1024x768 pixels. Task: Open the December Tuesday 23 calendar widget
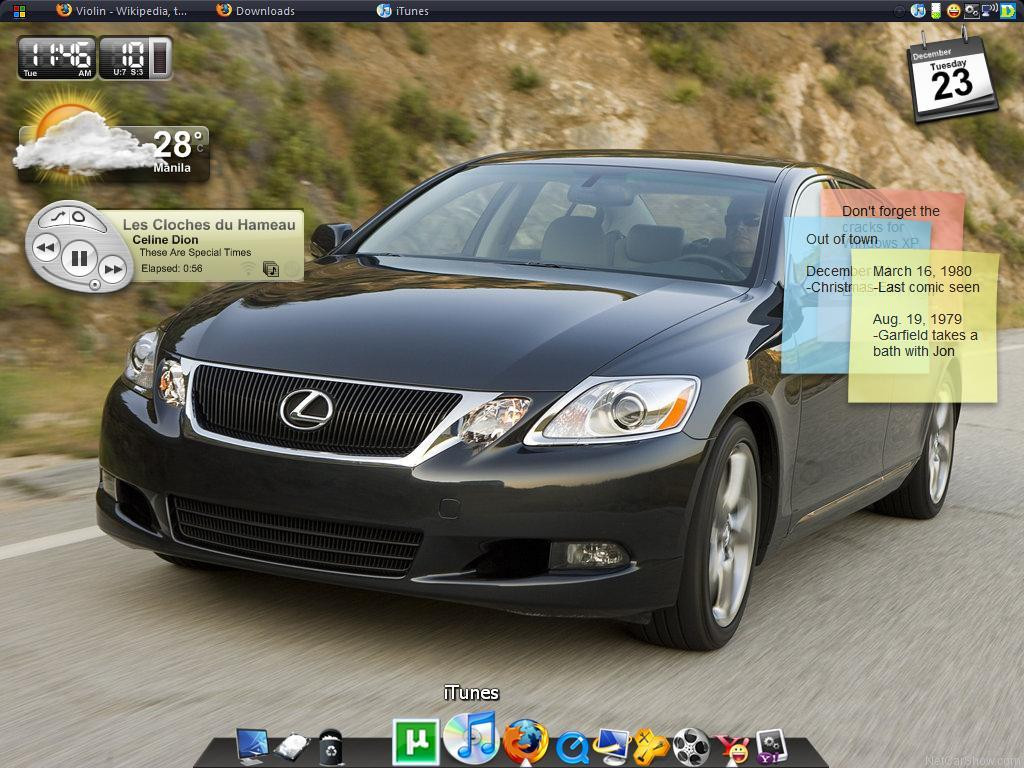(x=952, y=78)
